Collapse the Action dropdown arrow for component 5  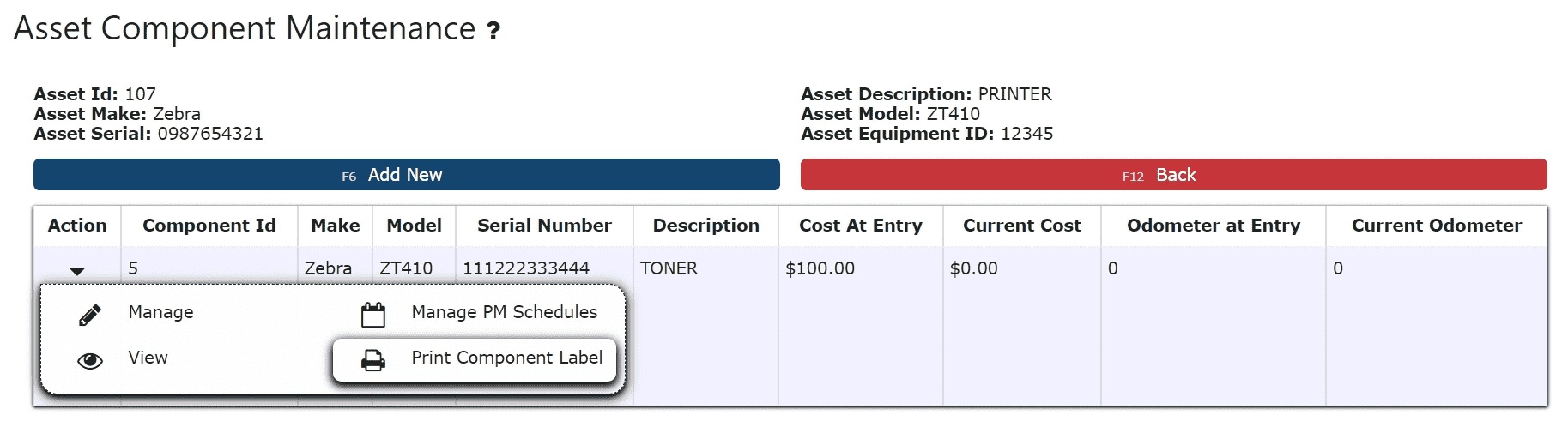77,271
